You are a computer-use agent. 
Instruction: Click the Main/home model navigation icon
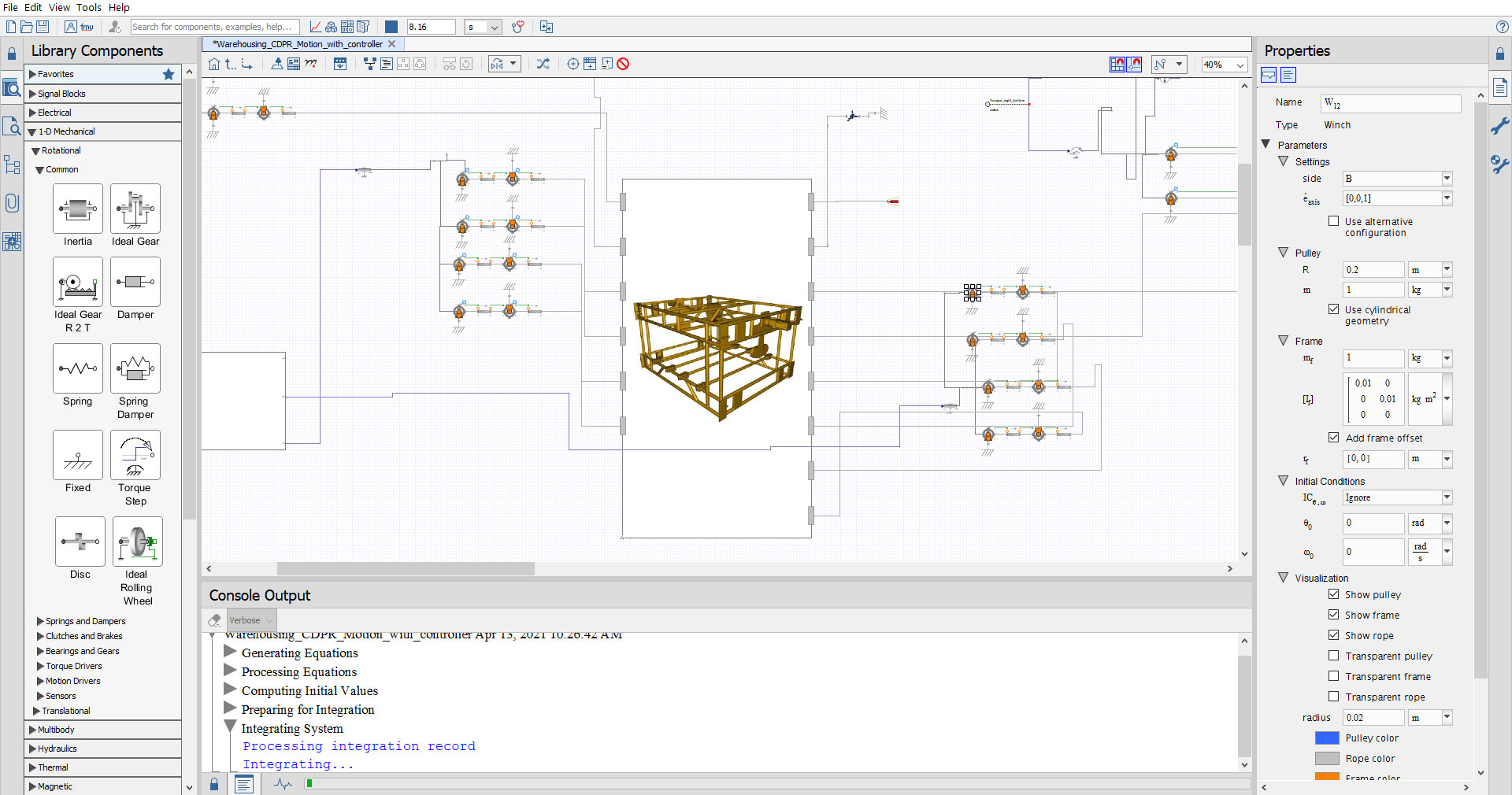(214, 65)
